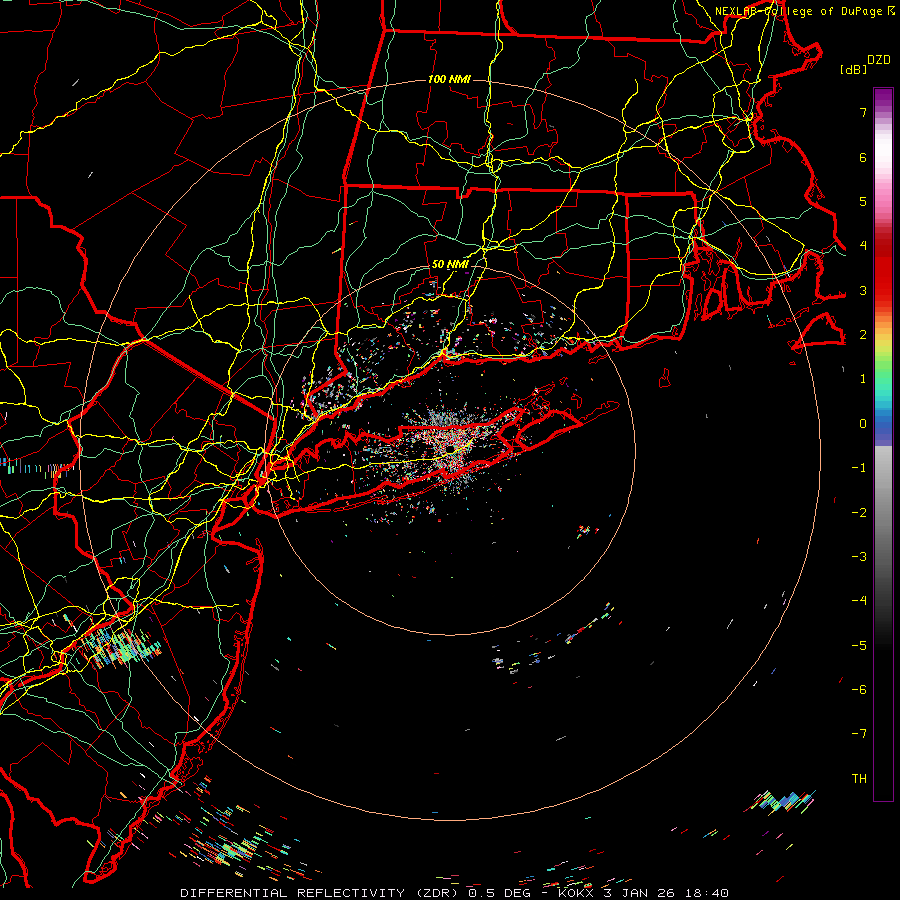
Task: Click the 6 value on the color scale
Action: click(x=863, y=157)
